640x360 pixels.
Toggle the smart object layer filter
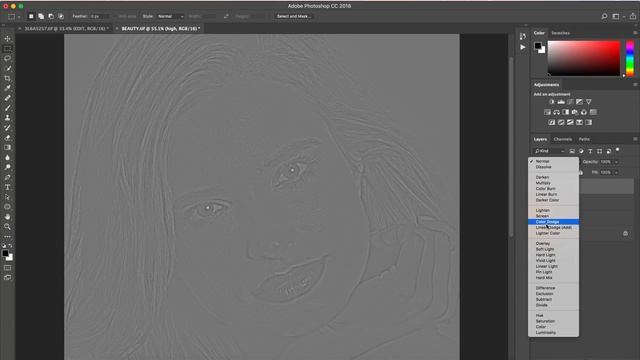(x=609, y=151)
